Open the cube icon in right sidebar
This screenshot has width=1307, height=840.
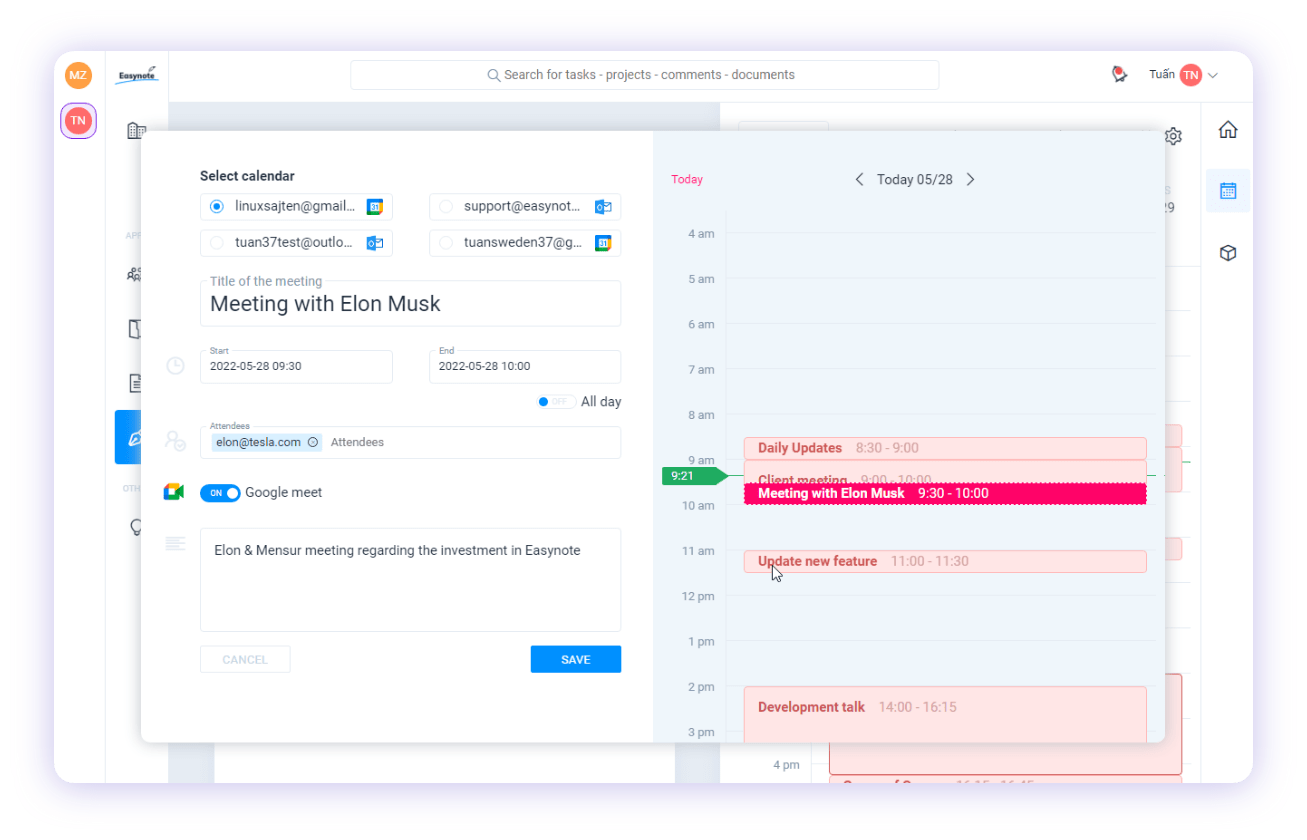point(1228,253)
